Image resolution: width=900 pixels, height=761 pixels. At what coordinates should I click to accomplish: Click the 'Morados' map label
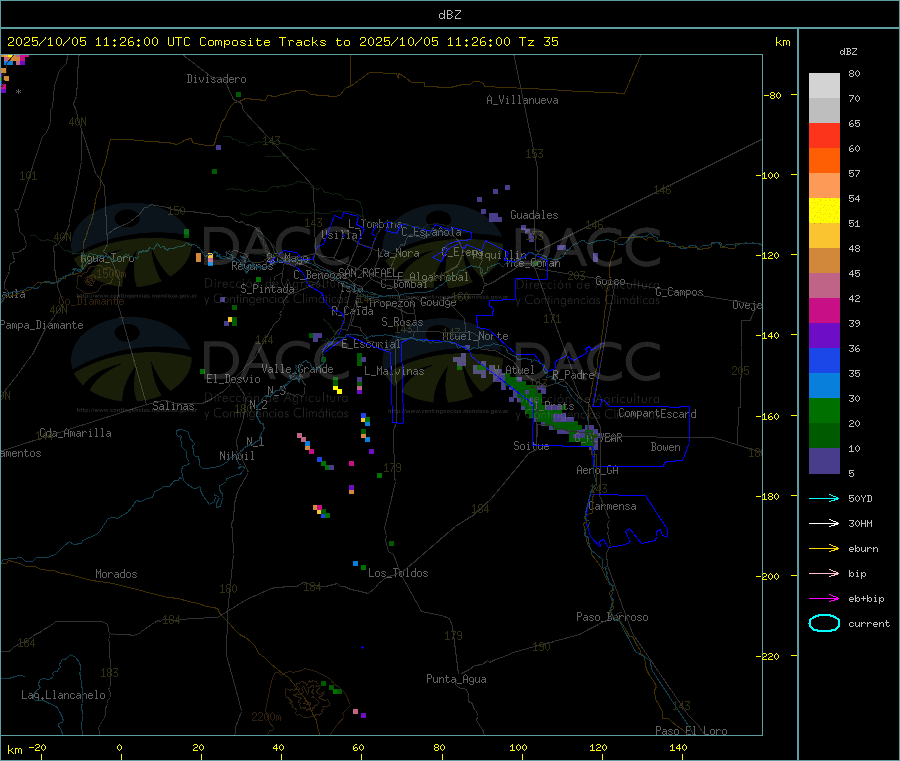[x=116, y=574]
